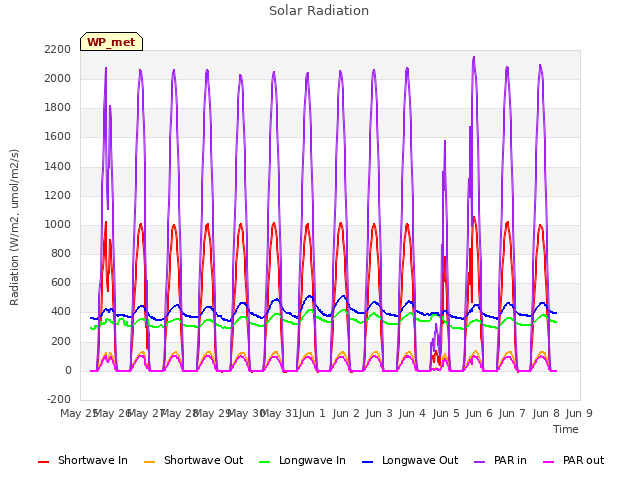The height and width of the screenshot is (480, 640).
Task: Click the red Shortwave In legend swatch
Action: point(43,462)
